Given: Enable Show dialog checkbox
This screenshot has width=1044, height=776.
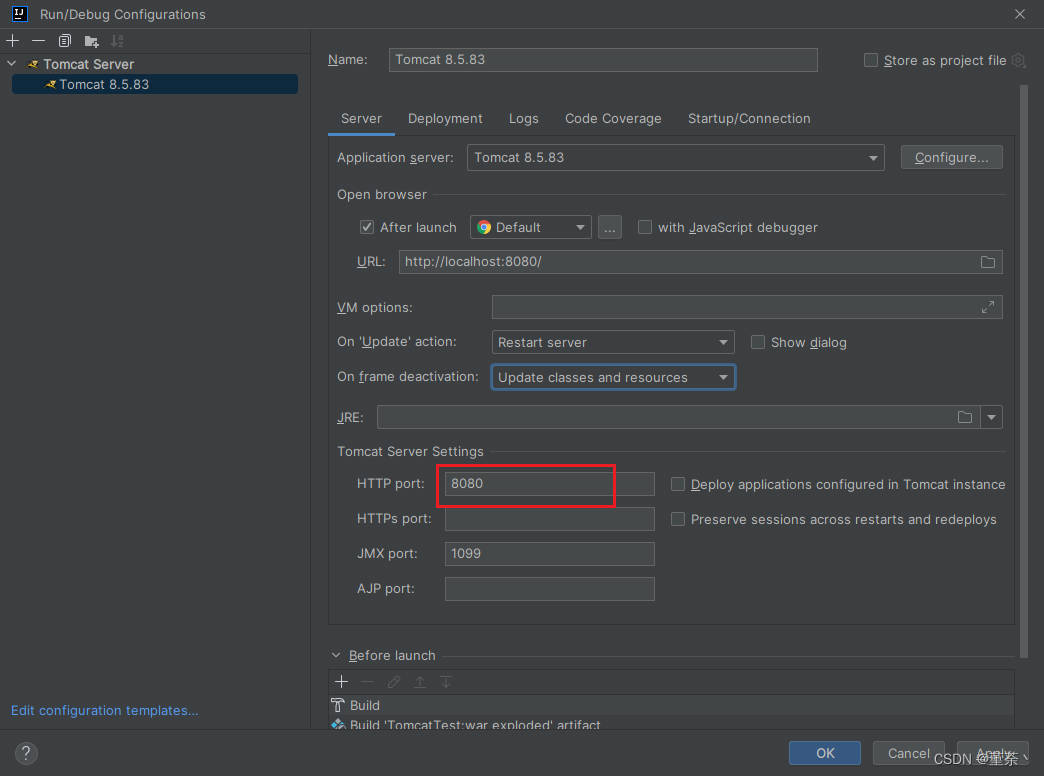Looking at the screenshot, I should coord(758,342).
